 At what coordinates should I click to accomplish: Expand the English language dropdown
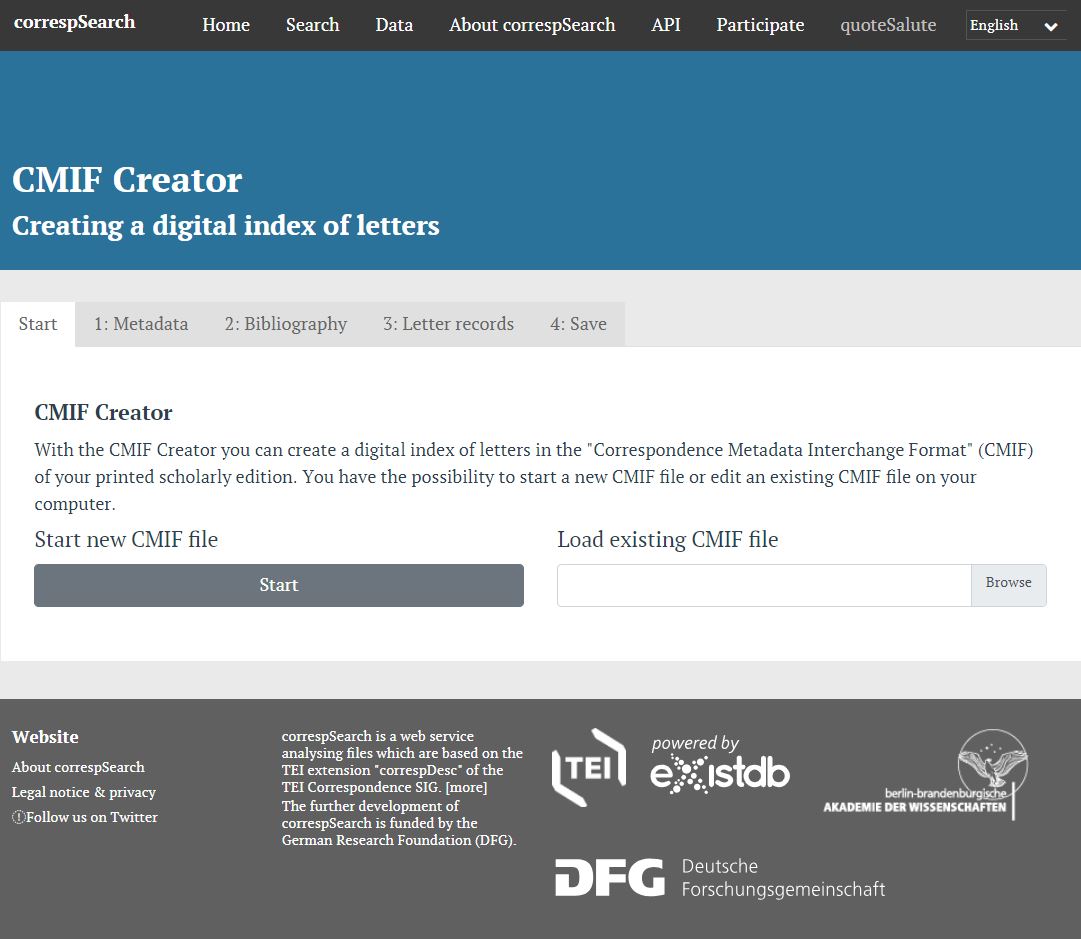click(1016, 26)
